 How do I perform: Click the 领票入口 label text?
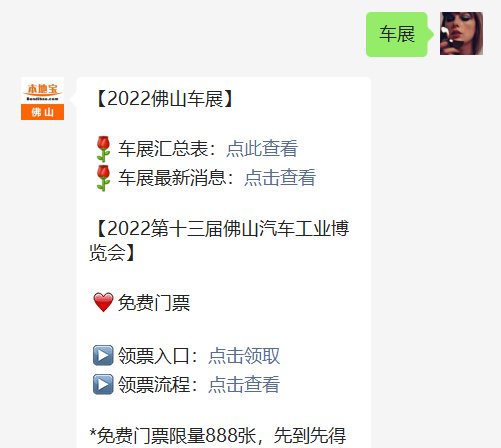(x=154, y=356)
